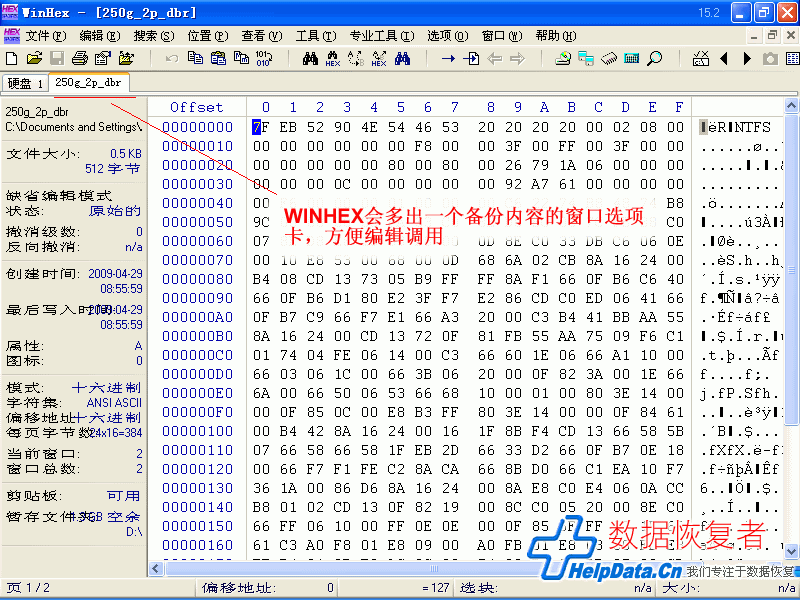Click the Open RAM chip icon
800x600 pixels.
pyautogui.click(x=609, y=59)
